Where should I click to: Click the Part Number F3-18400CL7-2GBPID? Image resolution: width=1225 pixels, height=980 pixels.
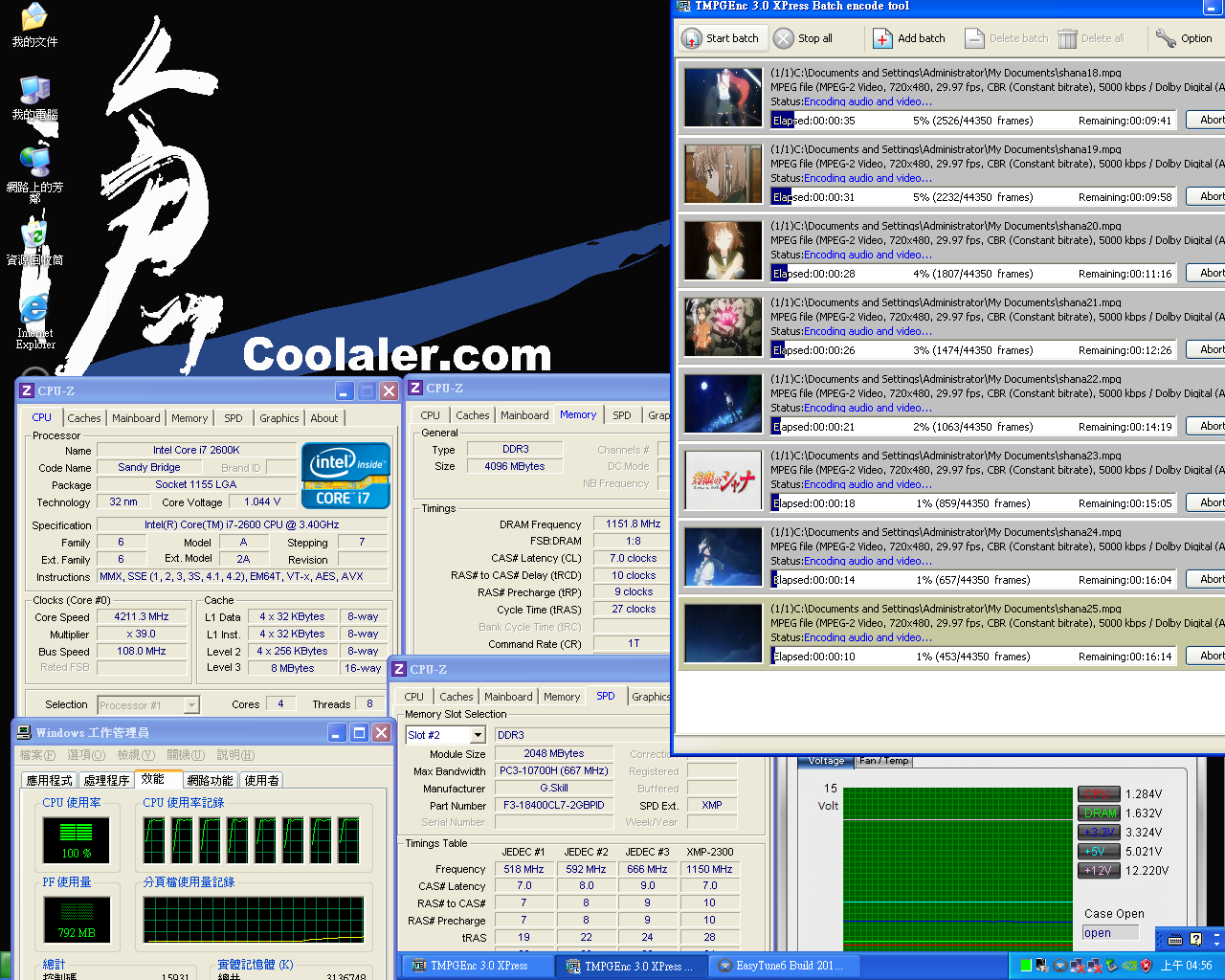coord(554,806)
